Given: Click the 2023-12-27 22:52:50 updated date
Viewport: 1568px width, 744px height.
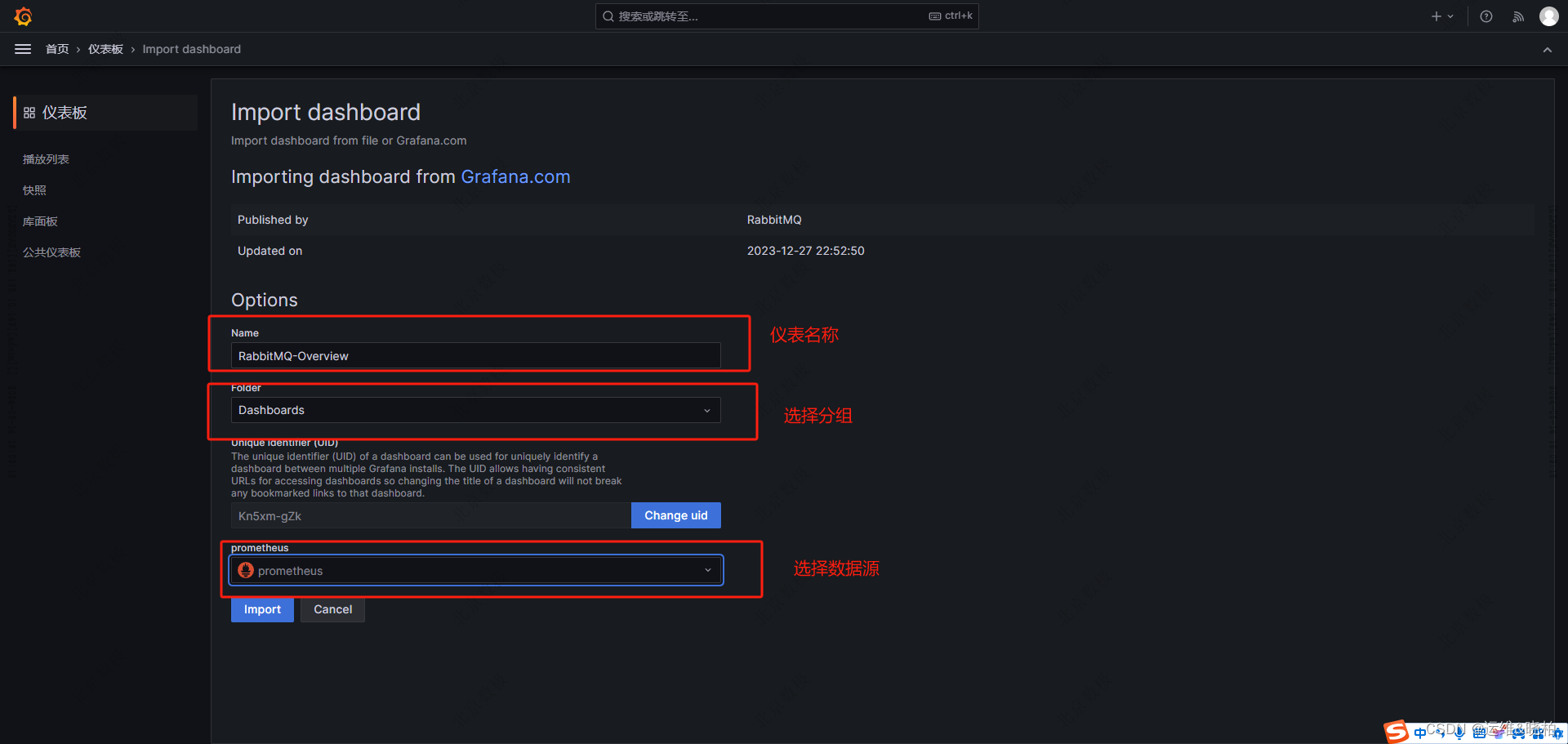Looking at the screenshot, I should pos(806,251).
